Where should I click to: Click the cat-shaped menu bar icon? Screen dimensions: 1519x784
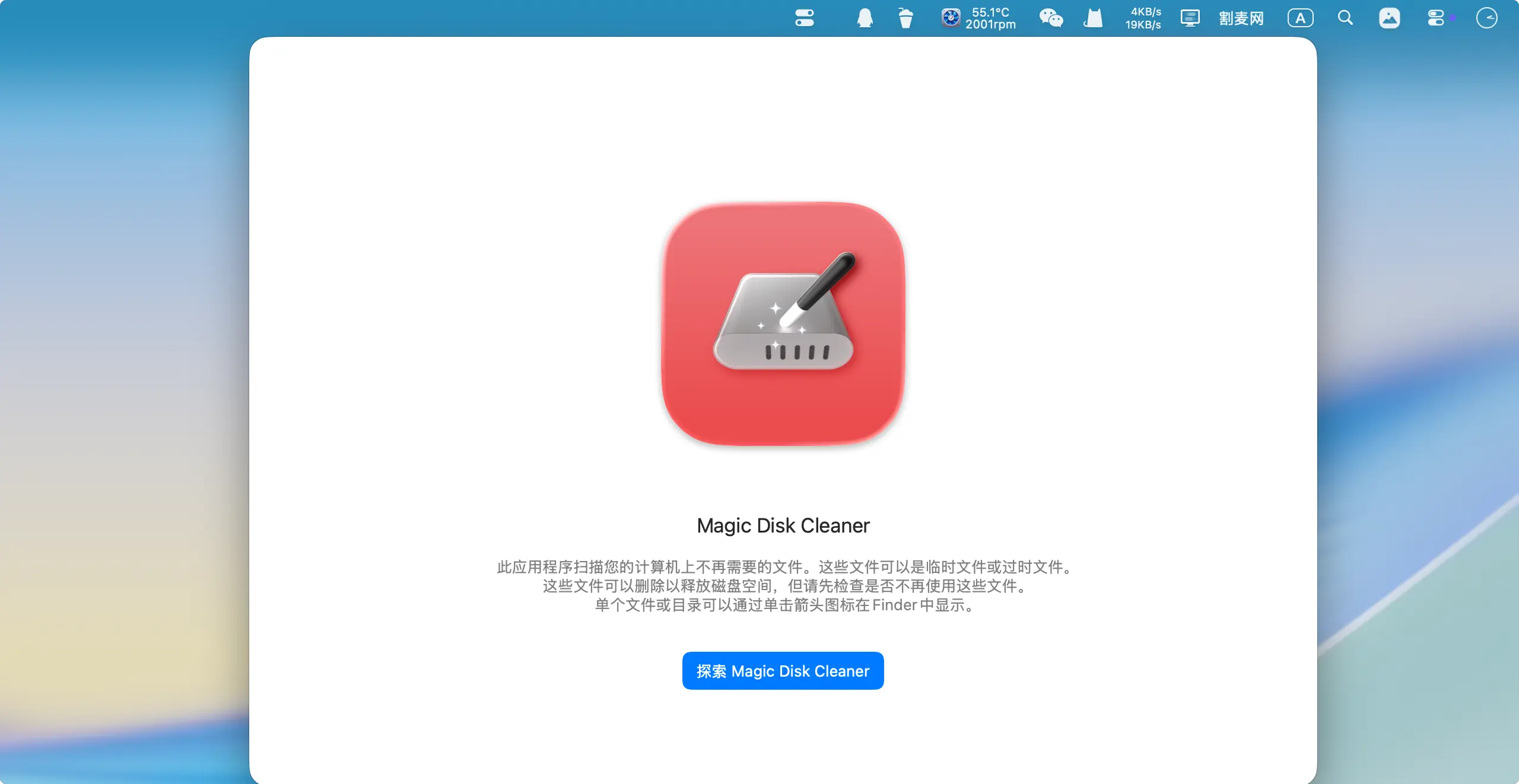(1093, 18)
